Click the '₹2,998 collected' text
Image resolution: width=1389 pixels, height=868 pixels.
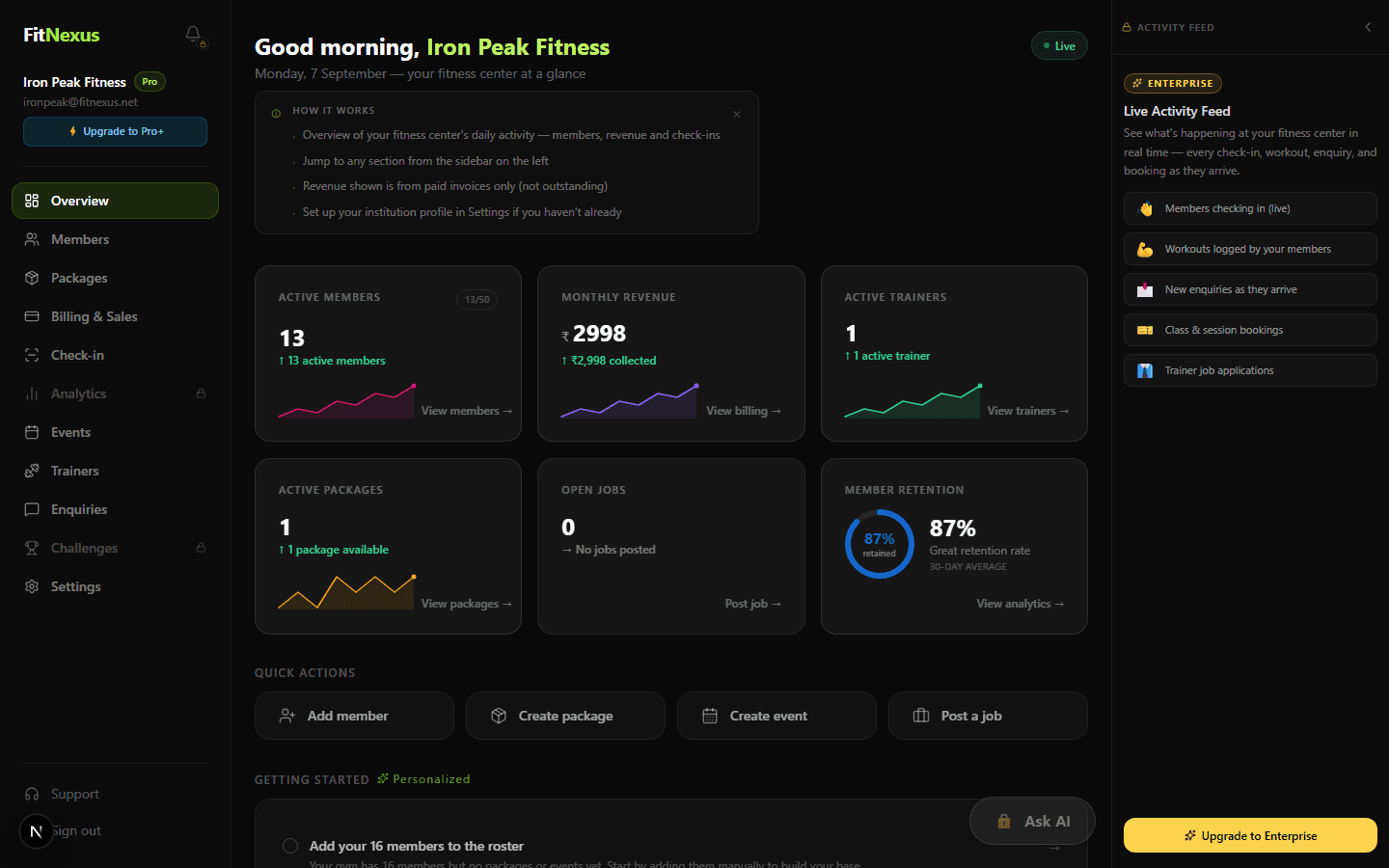[x=613, y=361]
